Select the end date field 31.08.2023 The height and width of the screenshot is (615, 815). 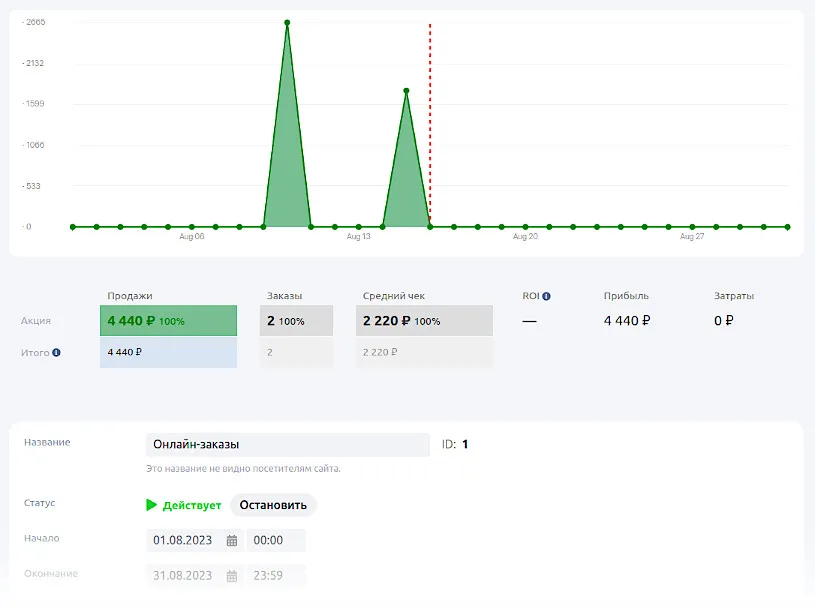coord(184,576)
